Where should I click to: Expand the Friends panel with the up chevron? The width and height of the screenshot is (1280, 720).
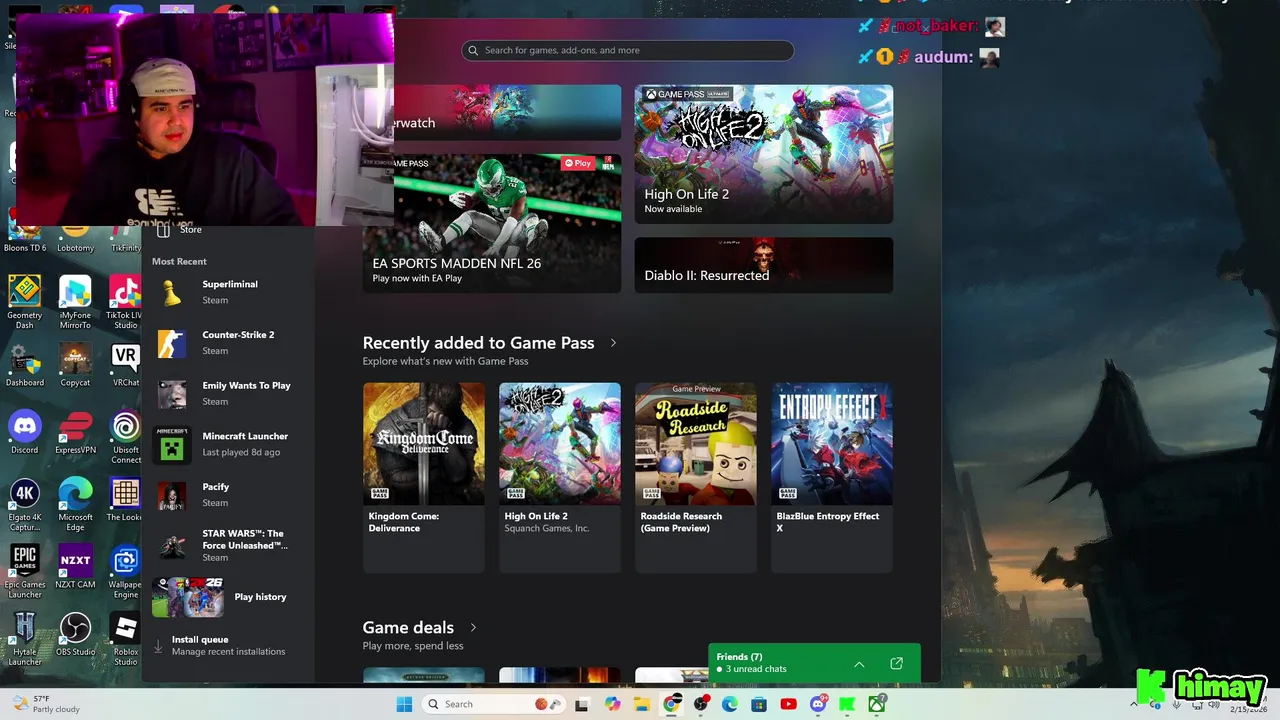pyautogui.click(x=859, y=664)
